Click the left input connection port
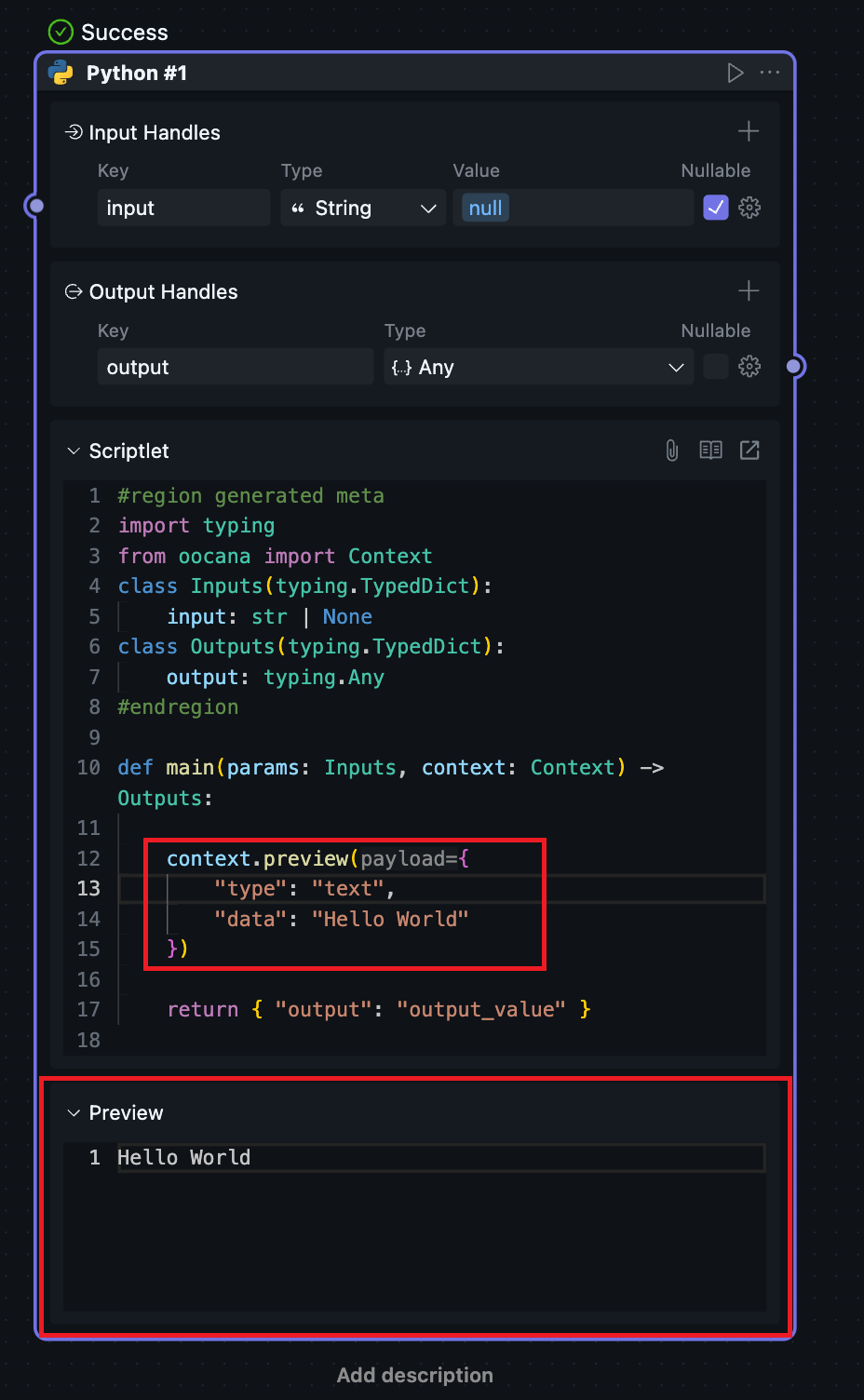The width and height of the screenshot is (864, 1400). click(x=35, y=206)
